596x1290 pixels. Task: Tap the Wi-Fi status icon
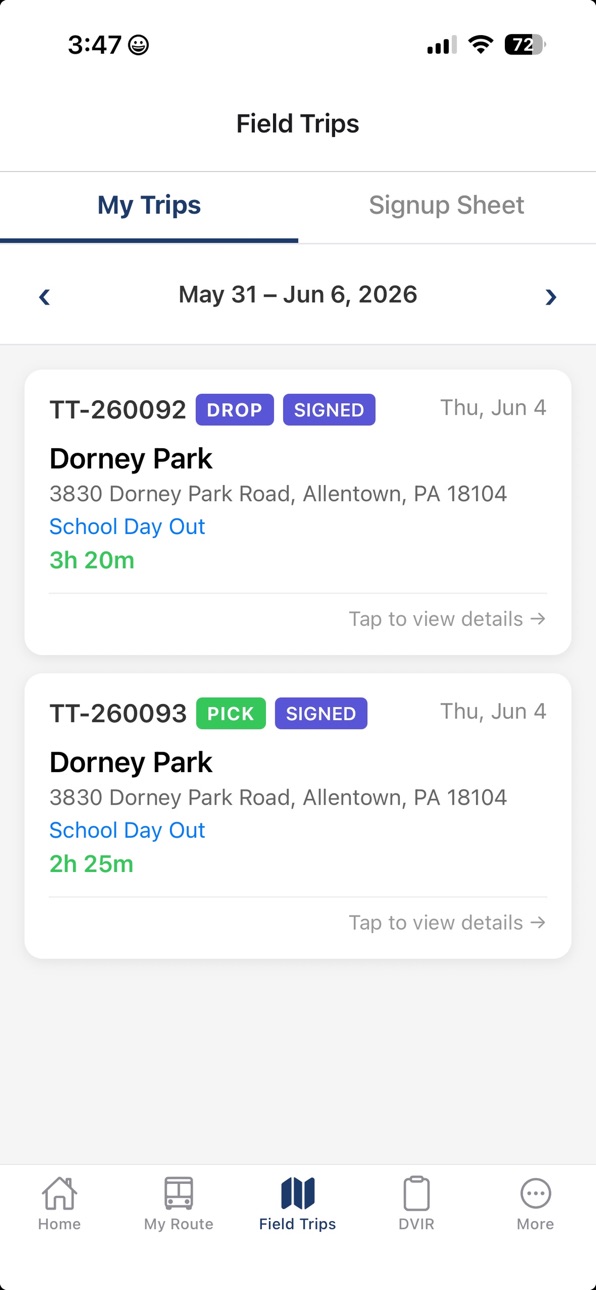click(481, 45)
